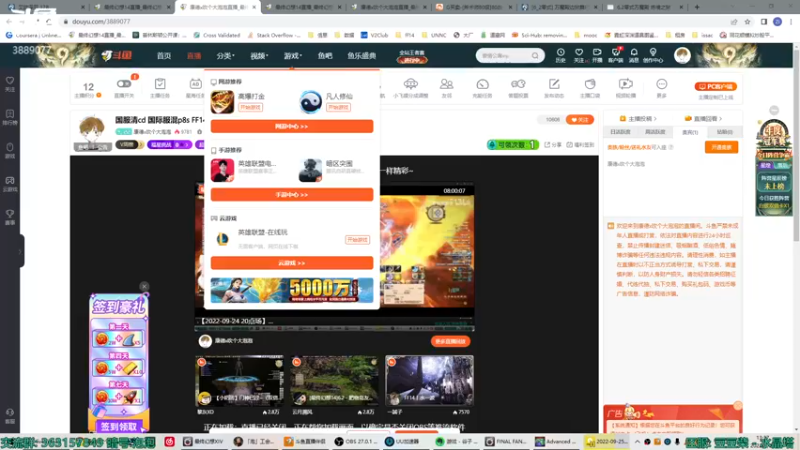Expand the 游戏 dropdown menu
Image resolution: width=800 pixels, height=450 pixels.
click(x=293, y=56)
